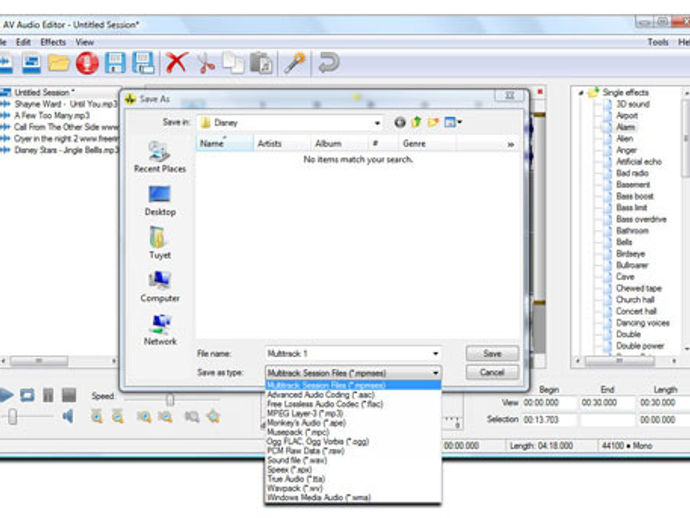The height and width of the screenshot is (518, 690).
Task: Click the File name input field
Action: click(x=353, y=353)
